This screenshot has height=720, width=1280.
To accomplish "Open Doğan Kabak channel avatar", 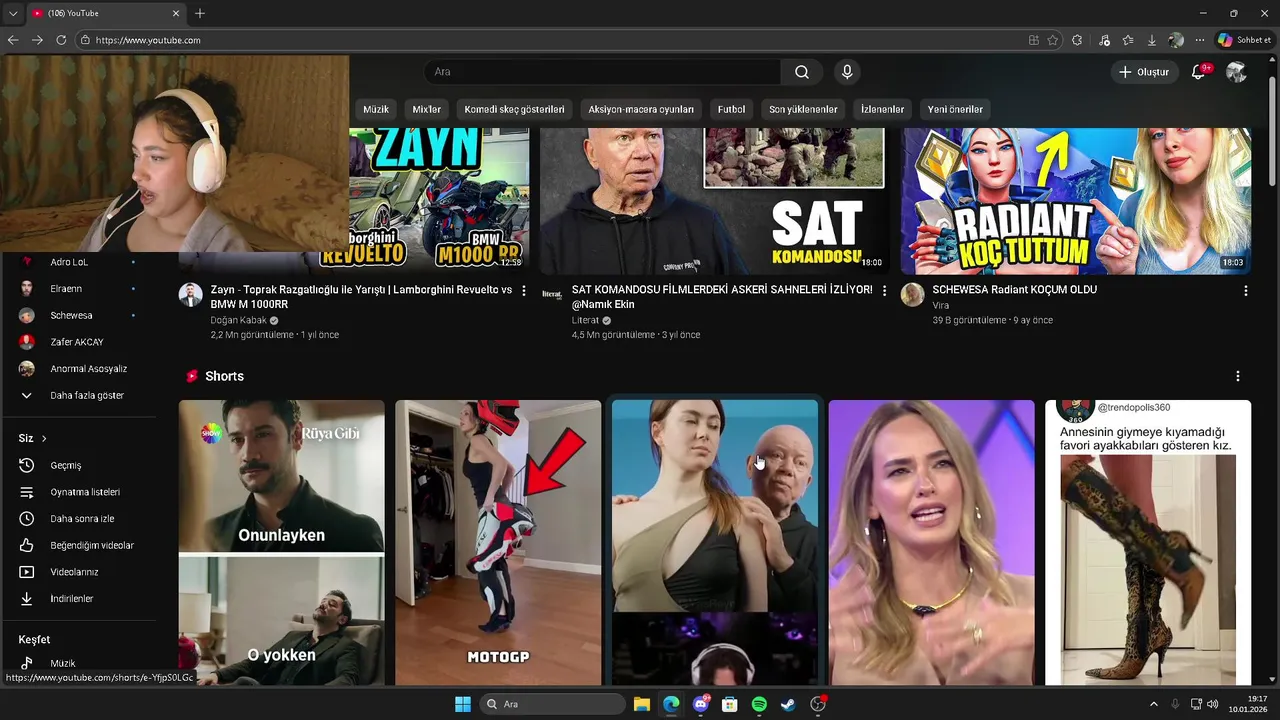I will click(x=190, y=294).
